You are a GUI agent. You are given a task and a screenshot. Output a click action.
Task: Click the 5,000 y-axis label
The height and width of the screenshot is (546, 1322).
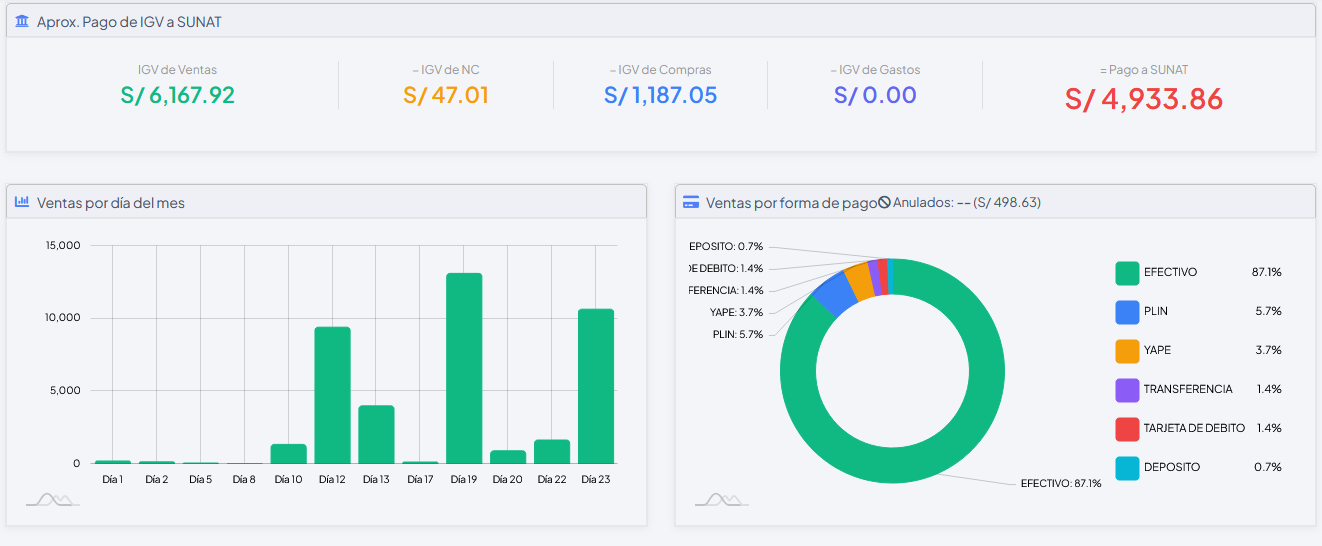click(x=67, y=391)
